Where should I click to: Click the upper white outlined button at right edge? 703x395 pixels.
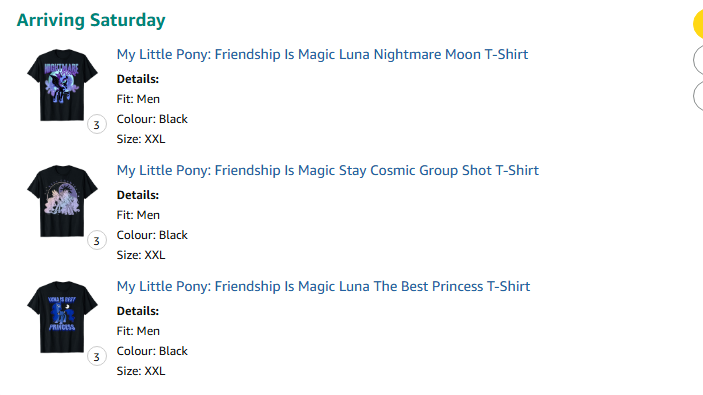[x=699, y=60]
